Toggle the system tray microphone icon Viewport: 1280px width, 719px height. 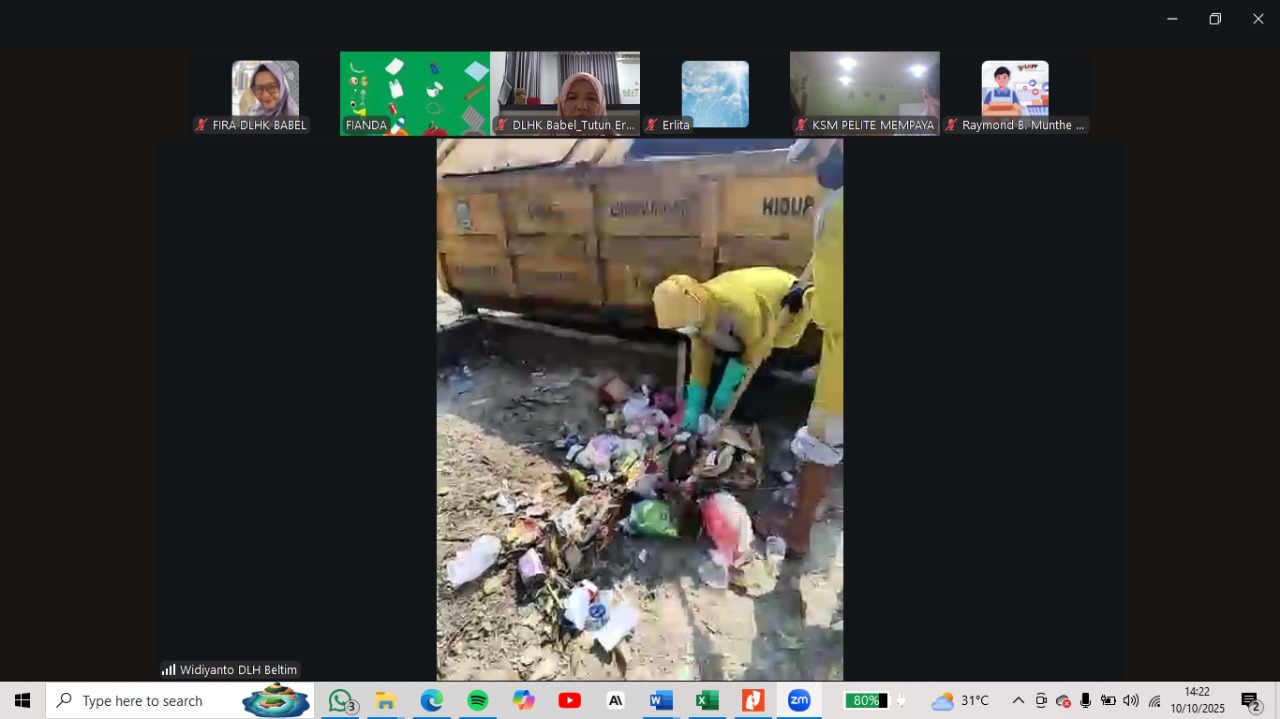coord(1085,701)
